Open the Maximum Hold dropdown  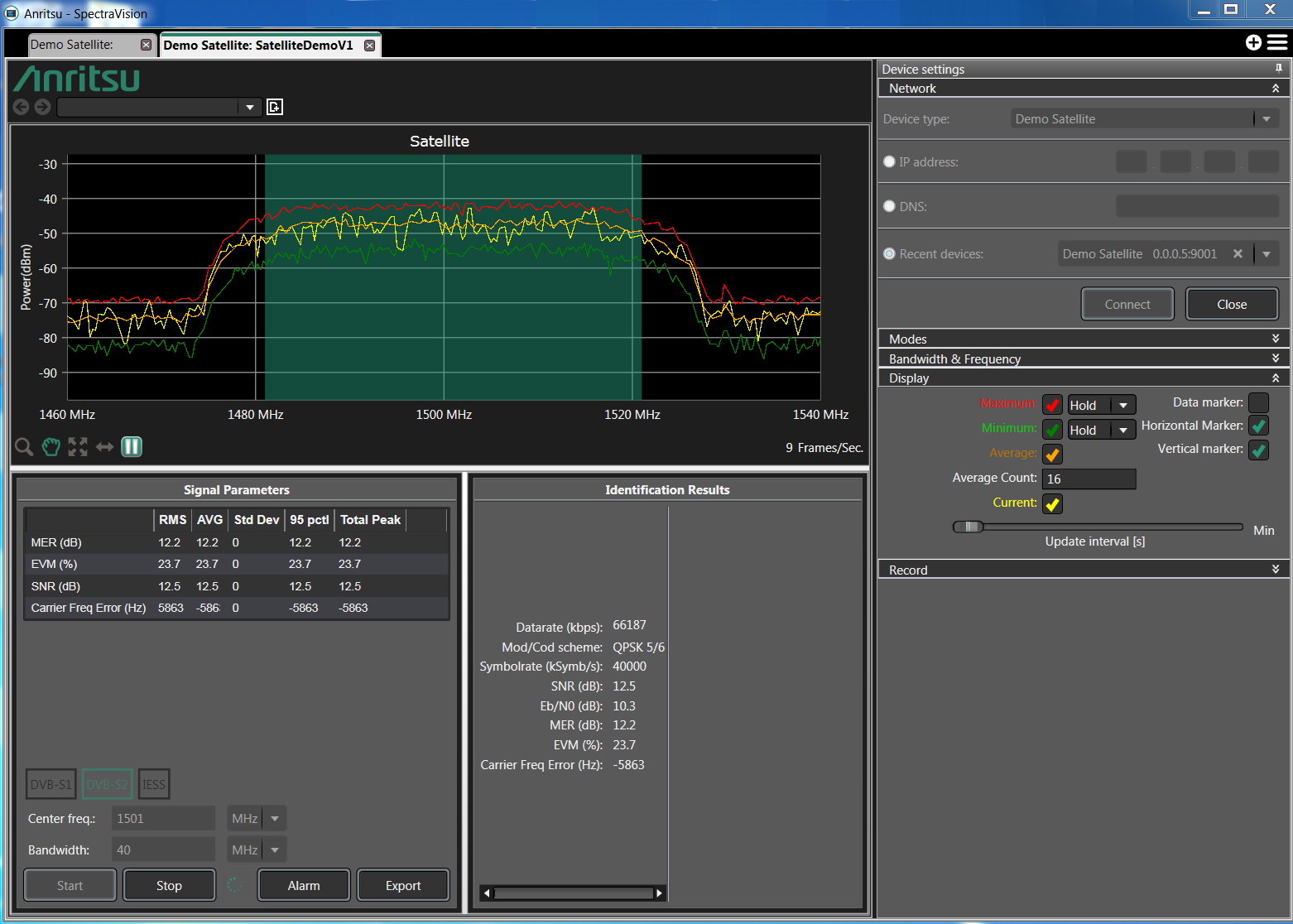click(x=1122, y=405)
